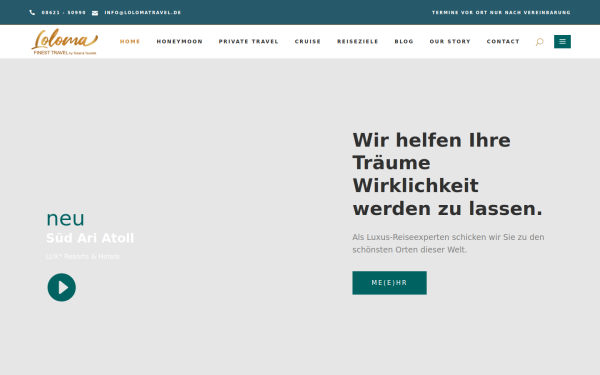Click the info@lolomatravel.de email link
This screenshot has height=375, width=600.
point(143,13)
